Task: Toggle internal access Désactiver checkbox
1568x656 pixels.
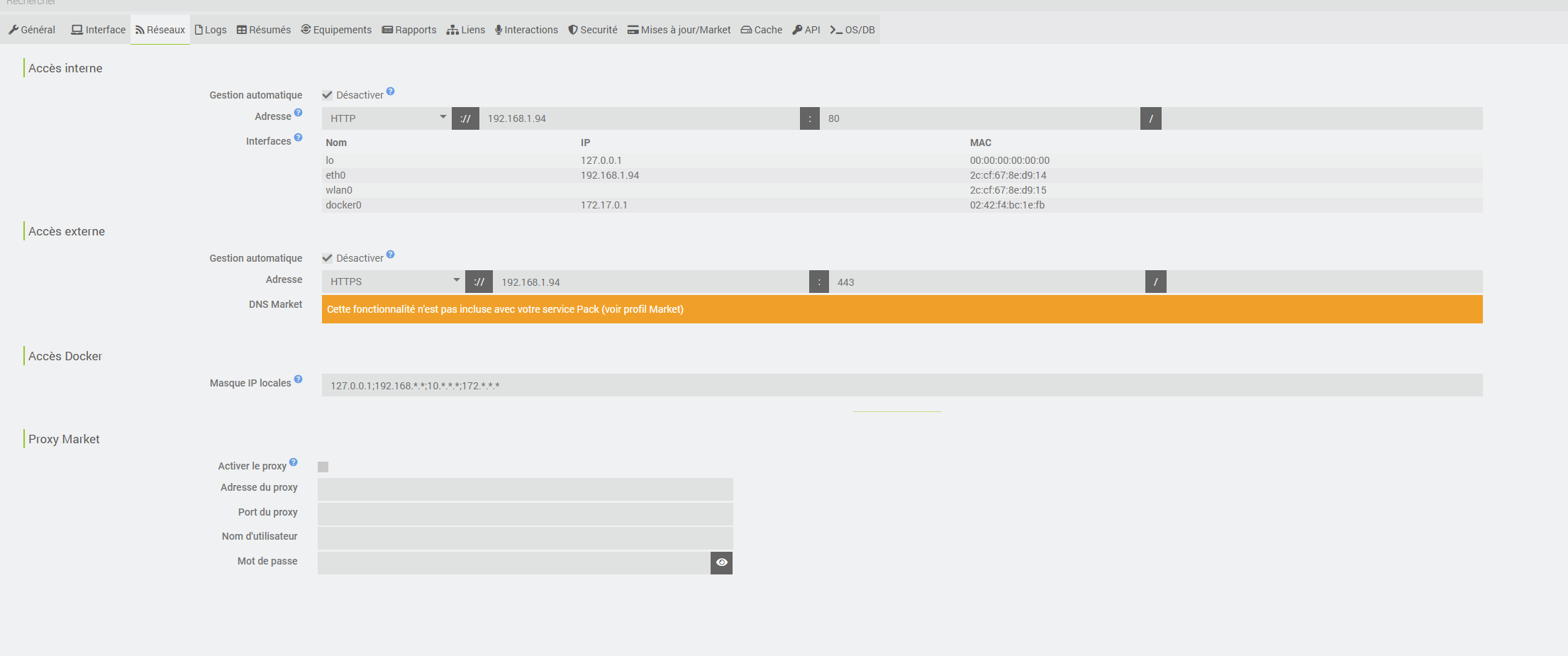Action: (x=327, y=95)
